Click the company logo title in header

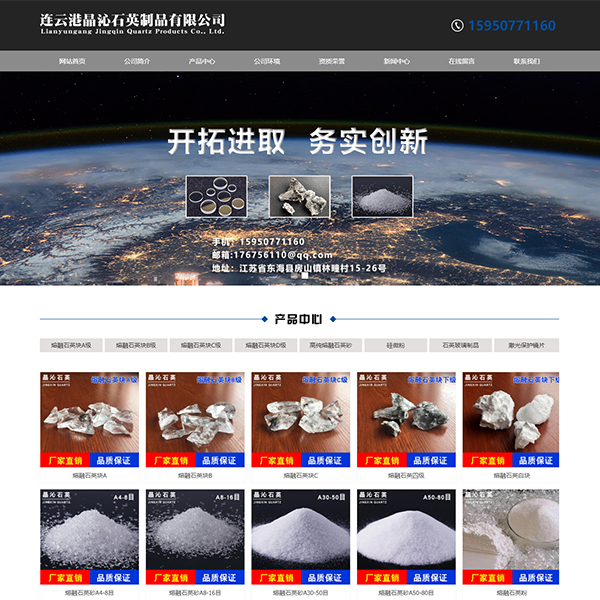click(132, 24)
